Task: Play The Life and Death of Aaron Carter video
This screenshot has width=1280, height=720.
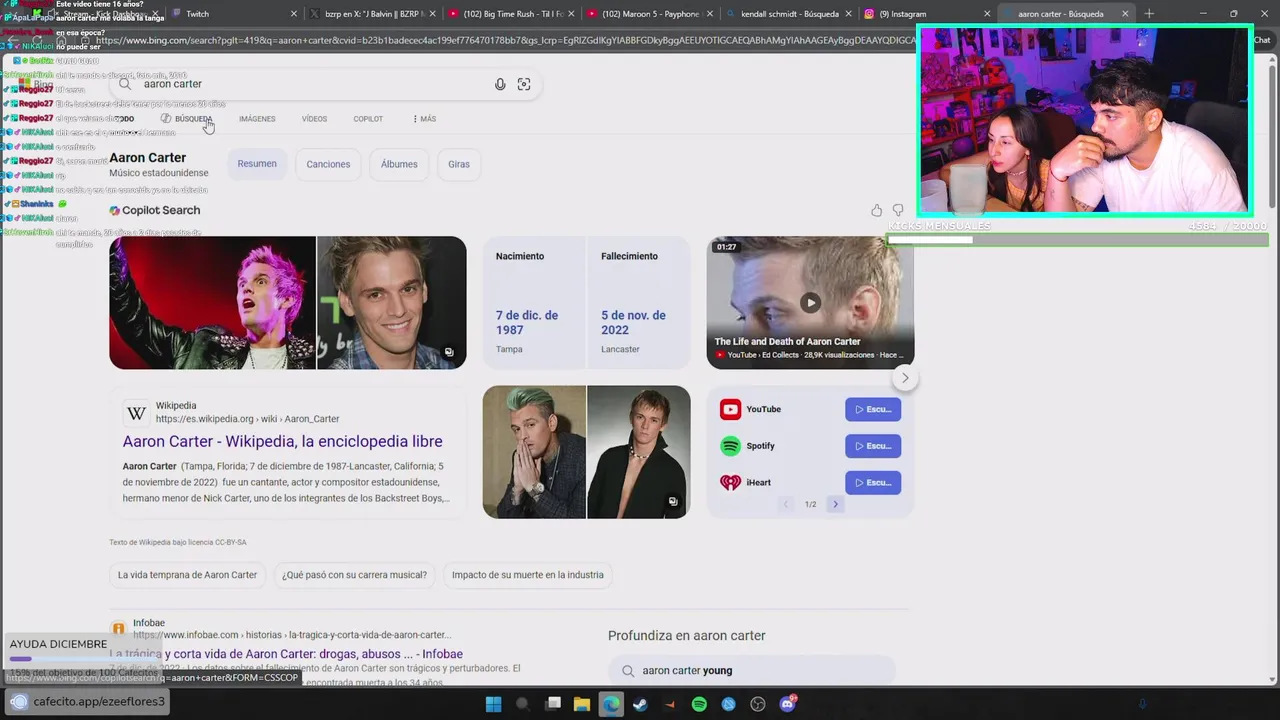Action: pyautogui.click(x=810, y=302)
